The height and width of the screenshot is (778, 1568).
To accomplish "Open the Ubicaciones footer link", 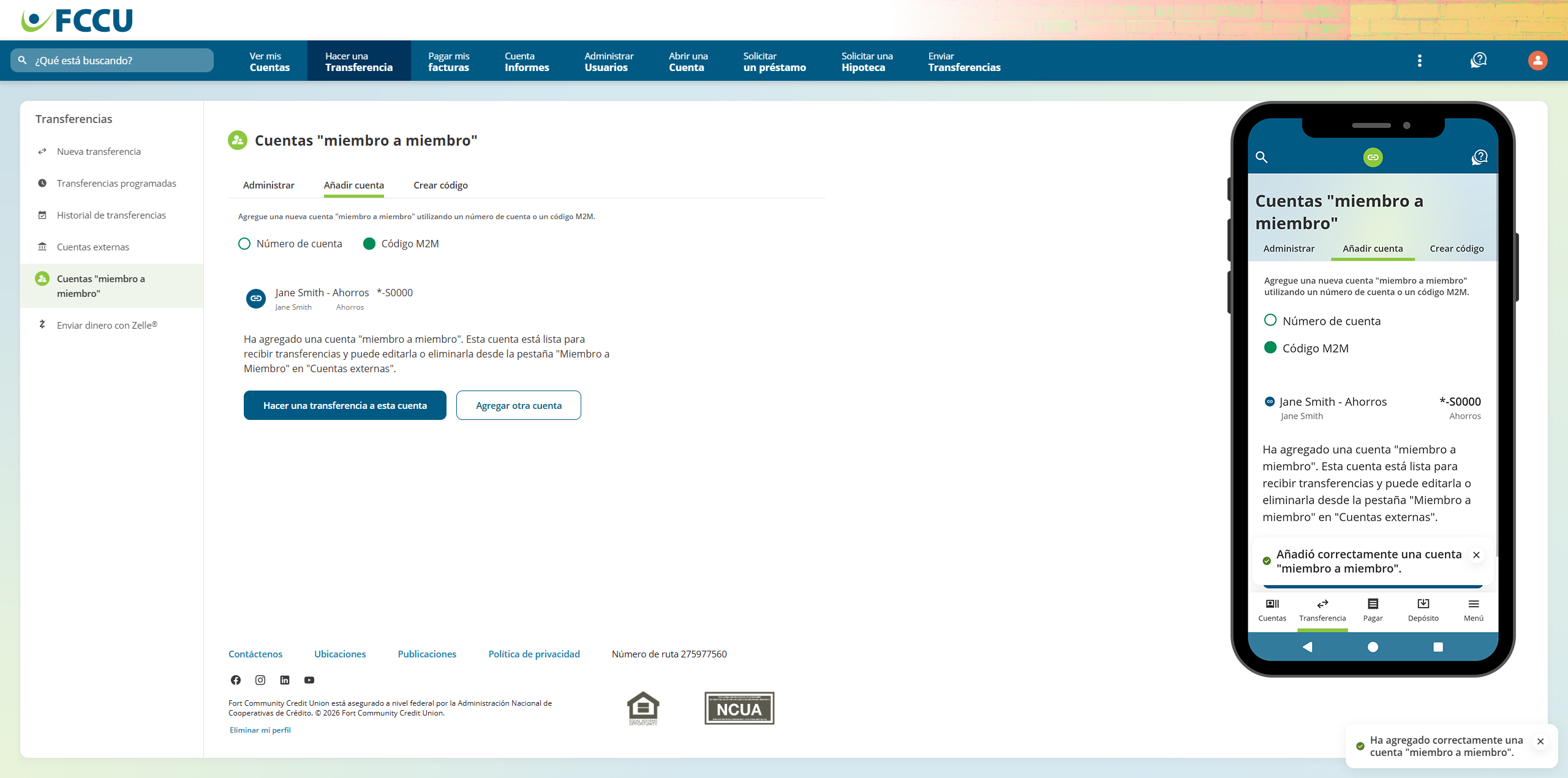I will tap(340, 654).
